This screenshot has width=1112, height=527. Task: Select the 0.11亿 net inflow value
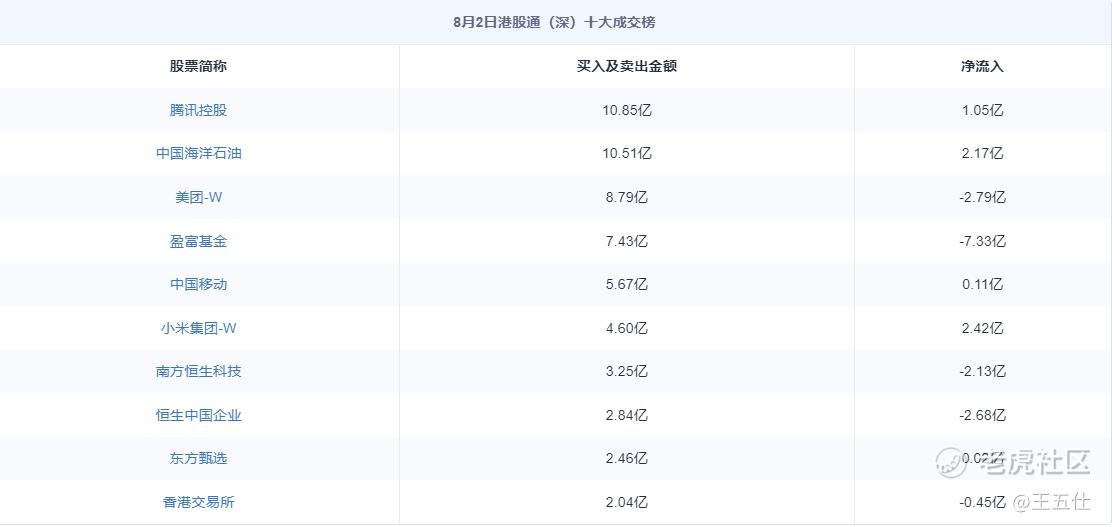click(983, 284)
